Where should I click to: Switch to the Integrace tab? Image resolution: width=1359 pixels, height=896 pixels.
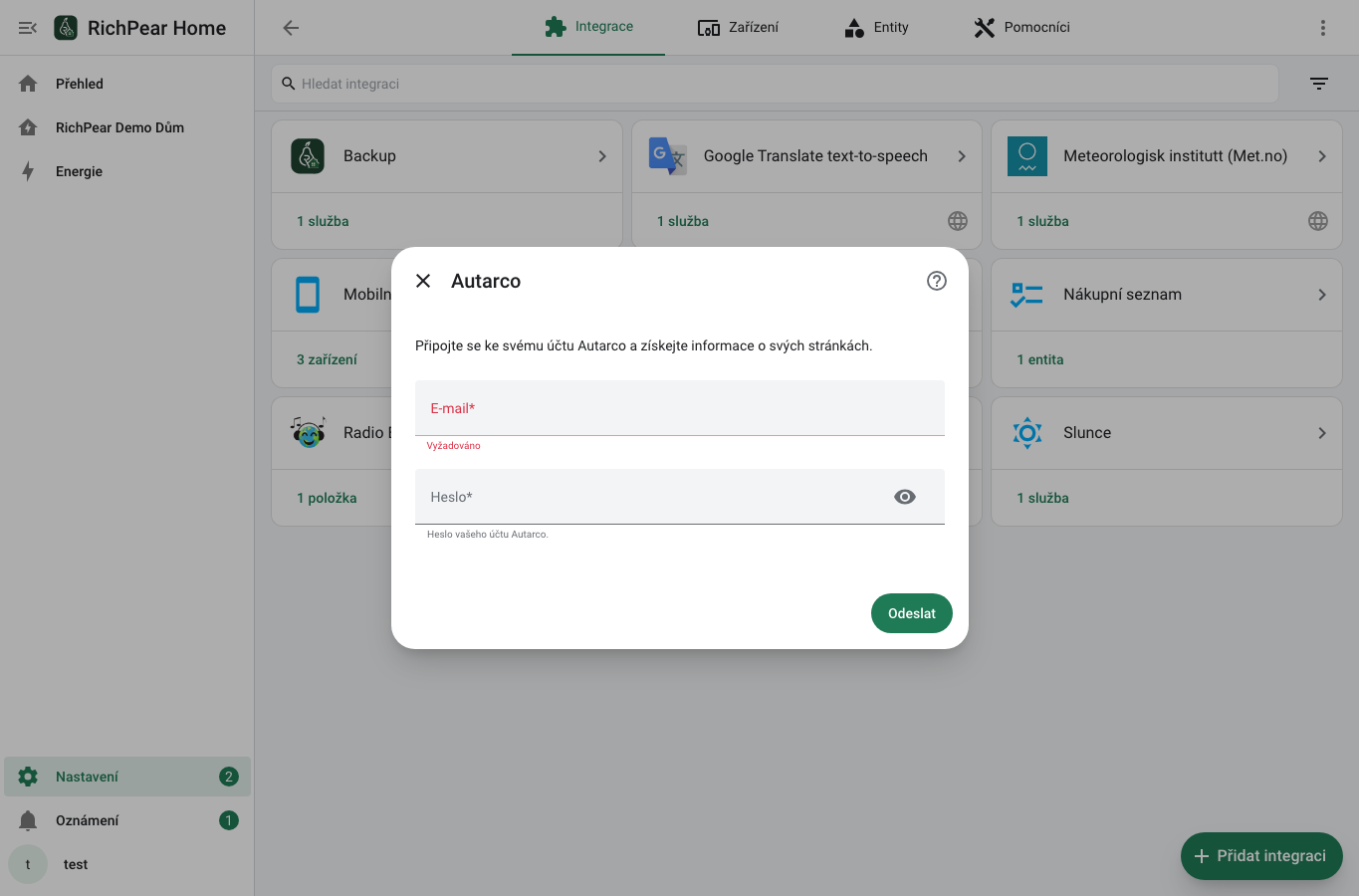[x=588, y=27]
